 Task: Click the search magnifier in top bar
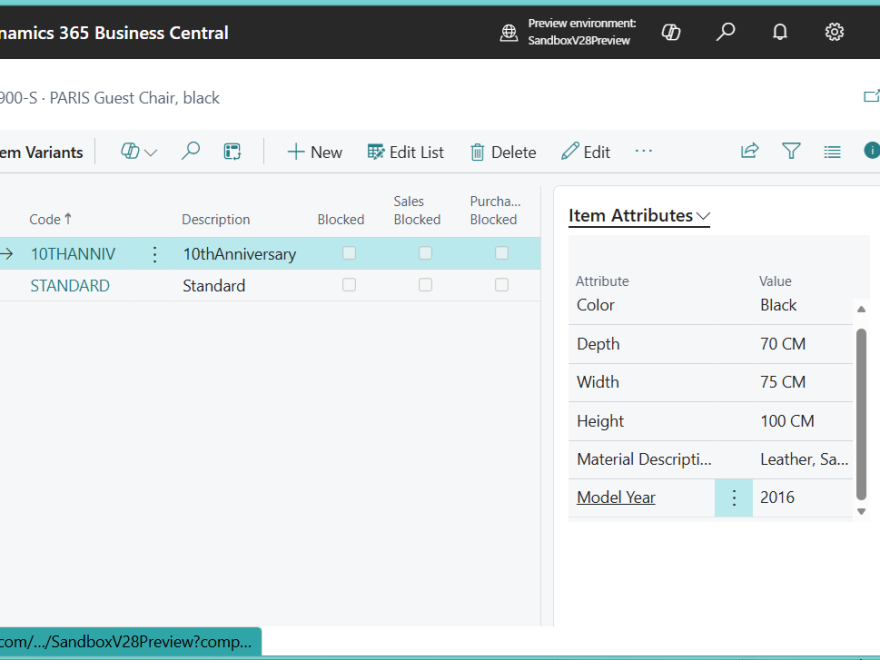[726, 32]
